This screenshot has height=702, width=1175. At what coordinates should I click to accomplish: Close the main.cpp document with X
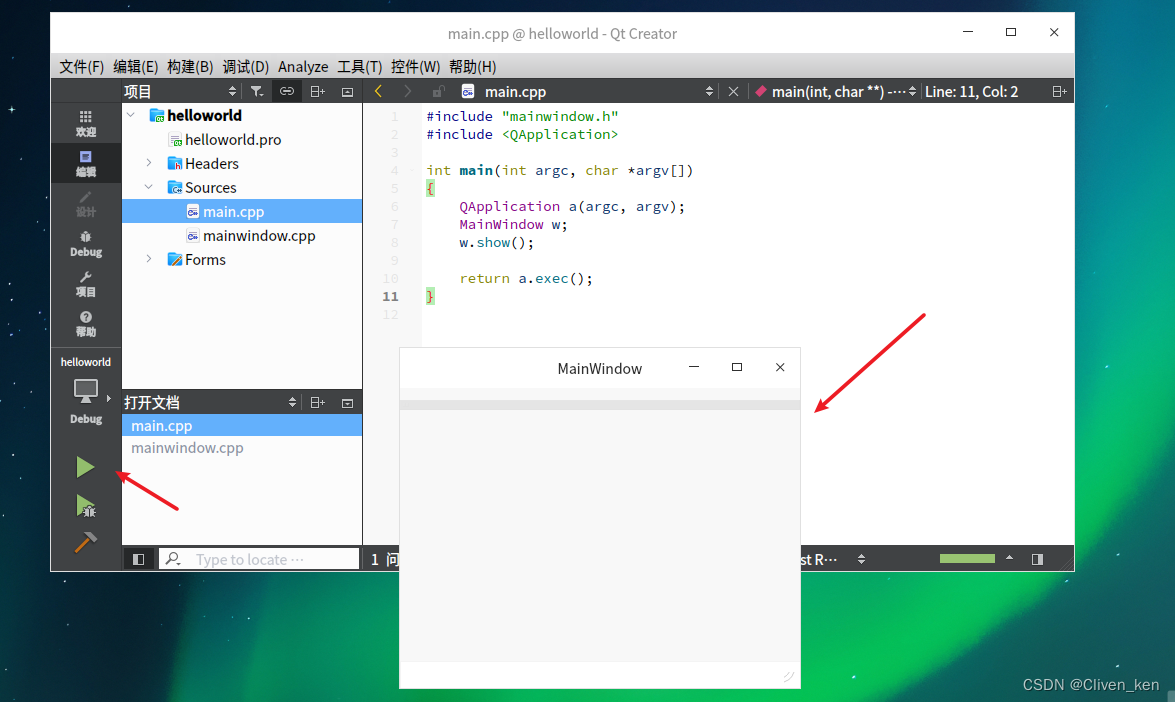coord(733,91)
